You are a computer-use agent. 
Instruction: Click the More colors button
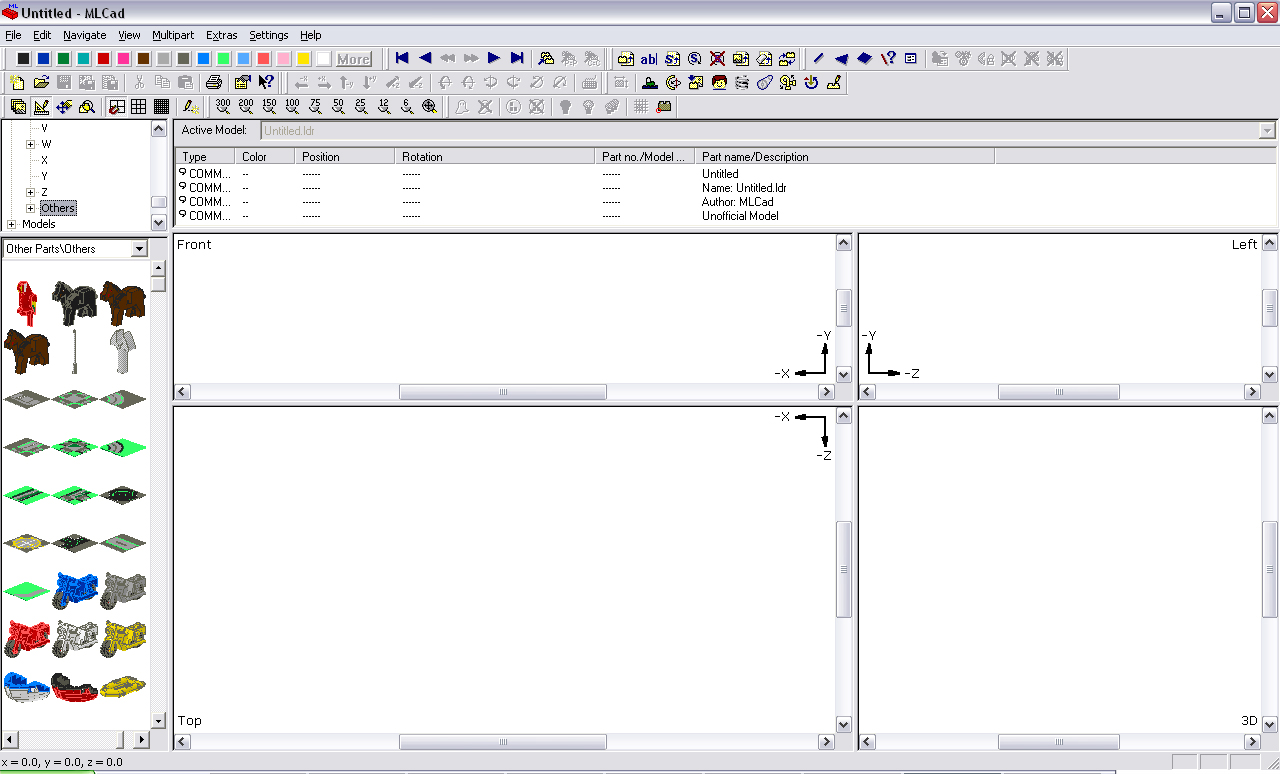[x=353, y=59]
